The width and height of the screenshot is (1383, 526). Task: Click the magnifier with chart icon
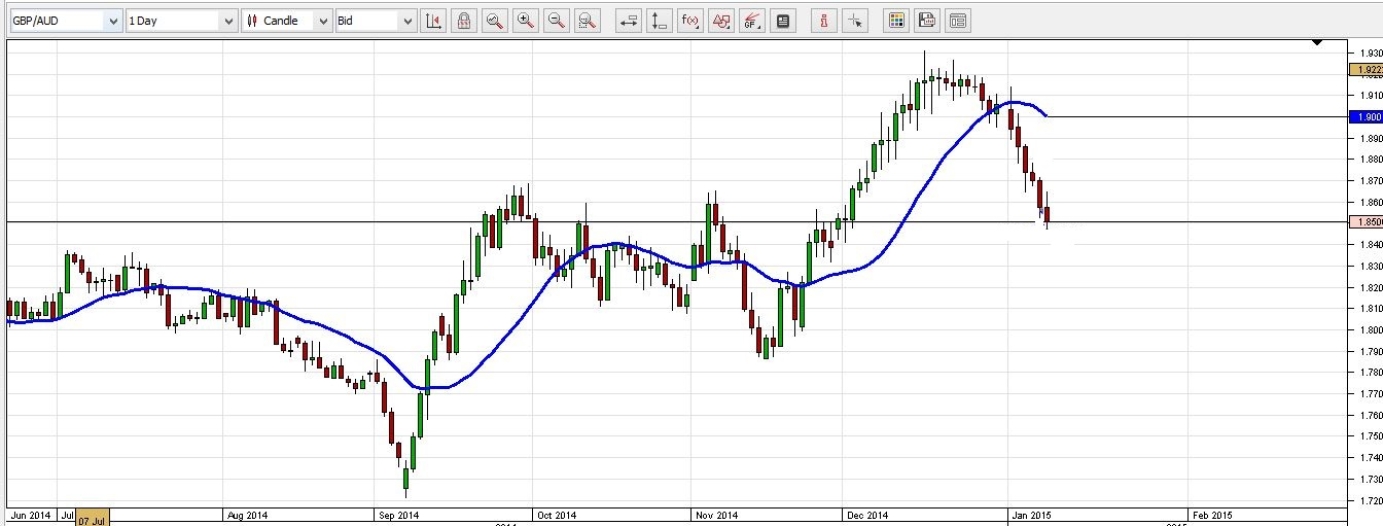(x=494, y=20)
